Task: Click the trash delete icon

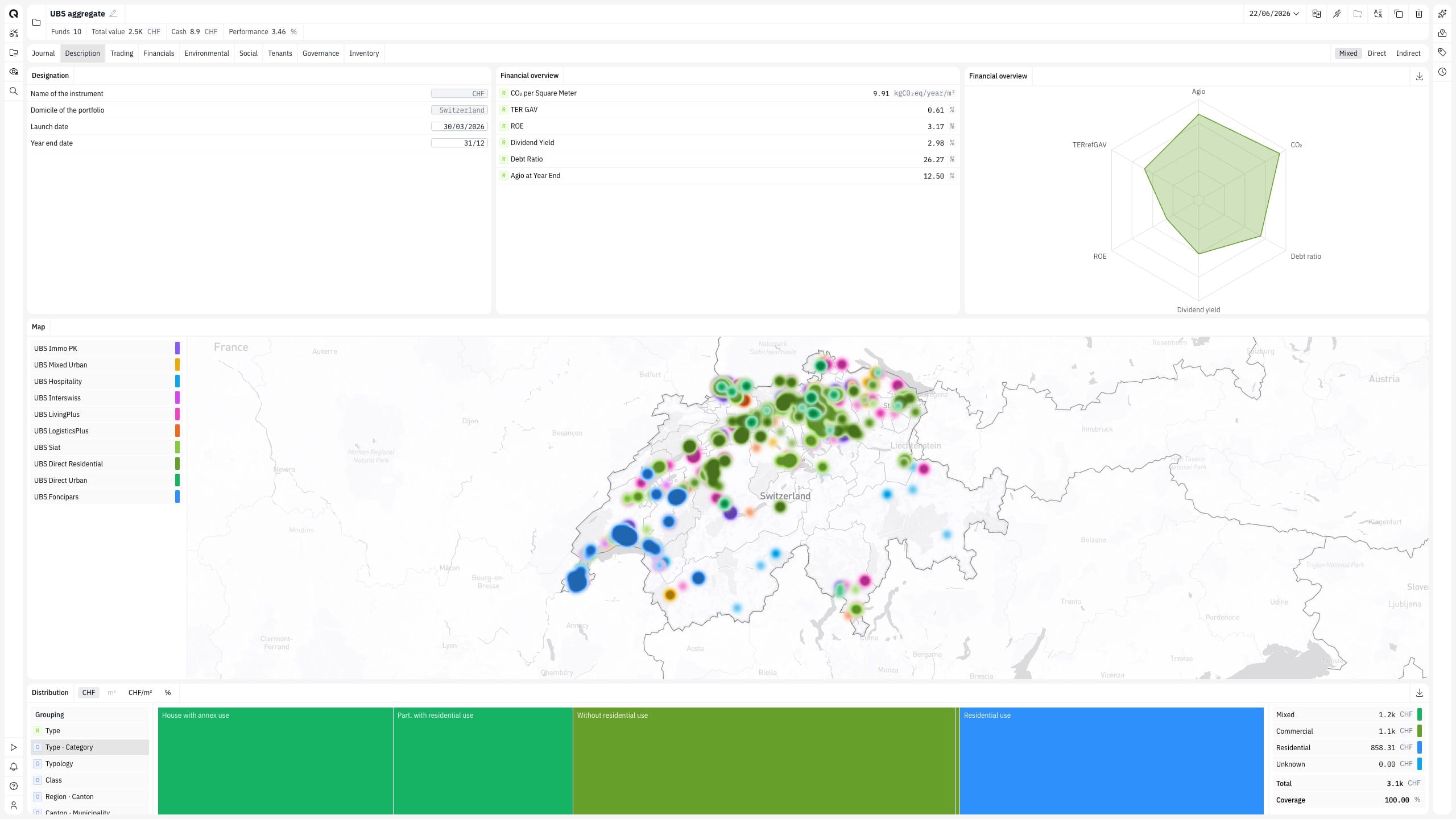Action: click(x=1419, y=14)
